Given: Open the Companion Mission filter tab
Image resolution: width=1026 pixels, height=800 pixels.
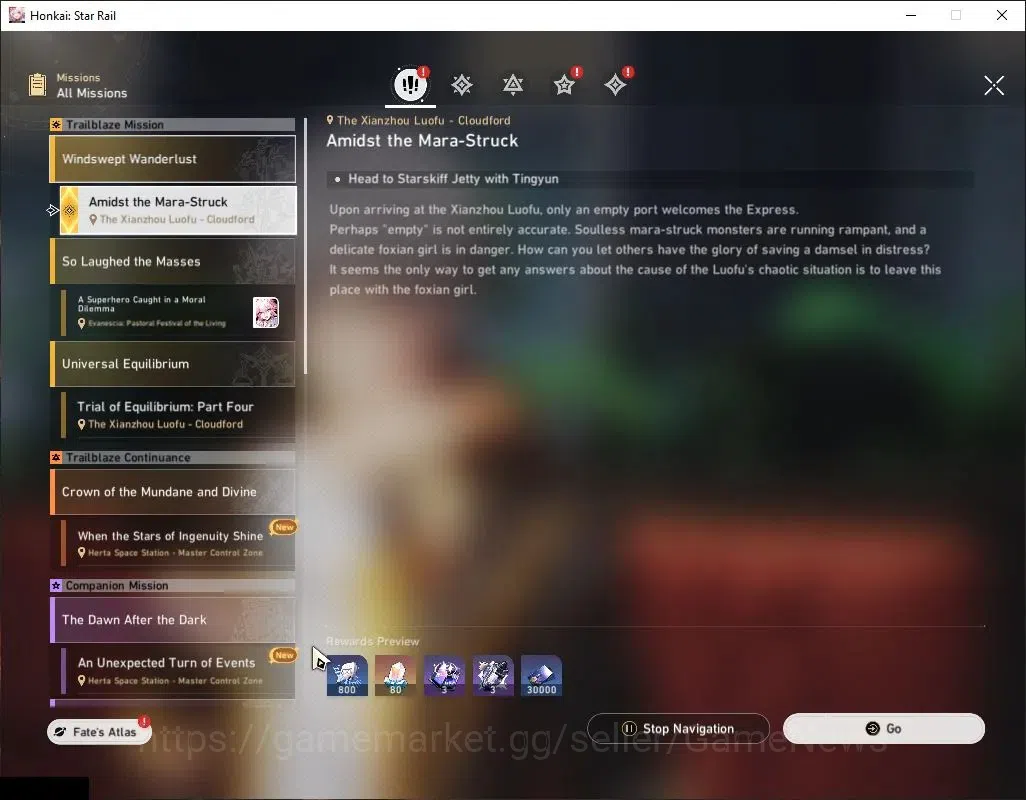Looking at the screenshot, I should pos(564,85).
